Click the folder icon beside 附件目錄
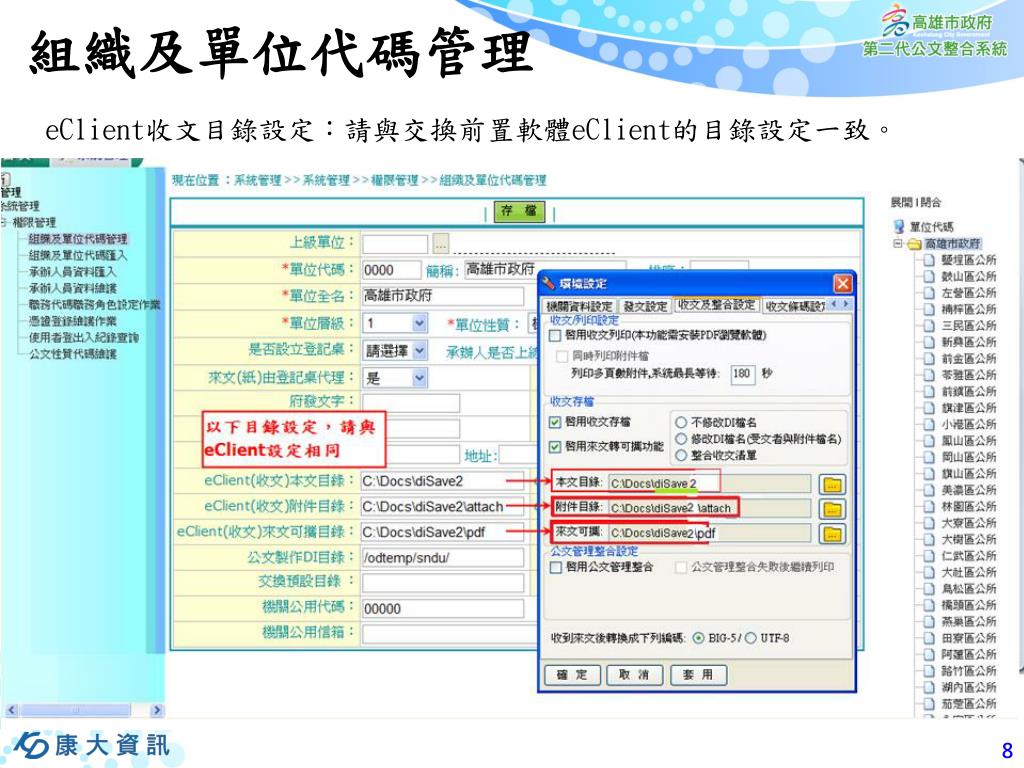The image size is (1024, 768). point(831,509)
